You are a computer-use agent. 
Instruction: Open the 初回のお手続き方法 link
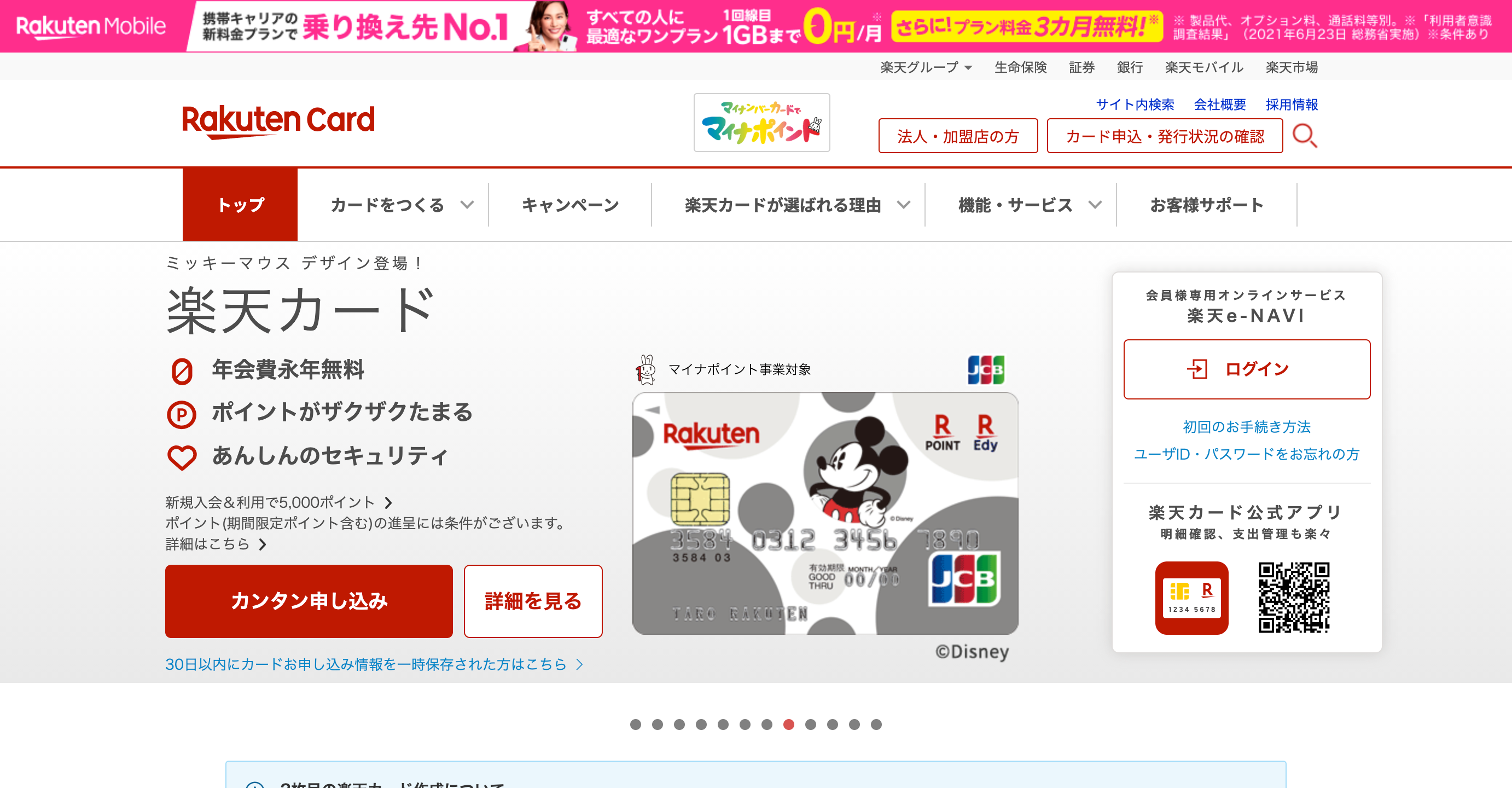(x=1246, y=427)
